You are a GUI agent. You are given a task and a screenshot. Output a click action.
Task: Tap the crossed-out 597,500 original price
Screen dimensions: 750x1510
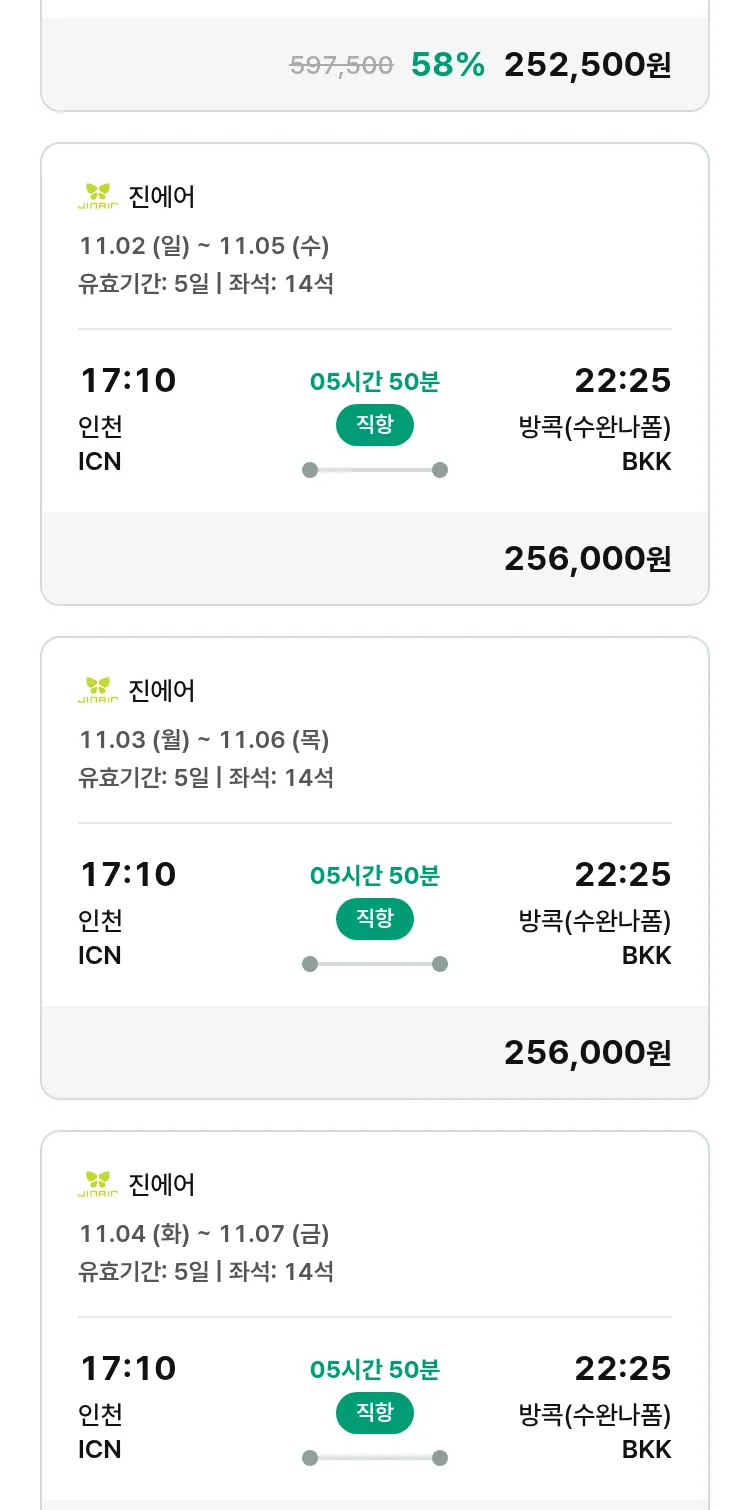point(341,66)
